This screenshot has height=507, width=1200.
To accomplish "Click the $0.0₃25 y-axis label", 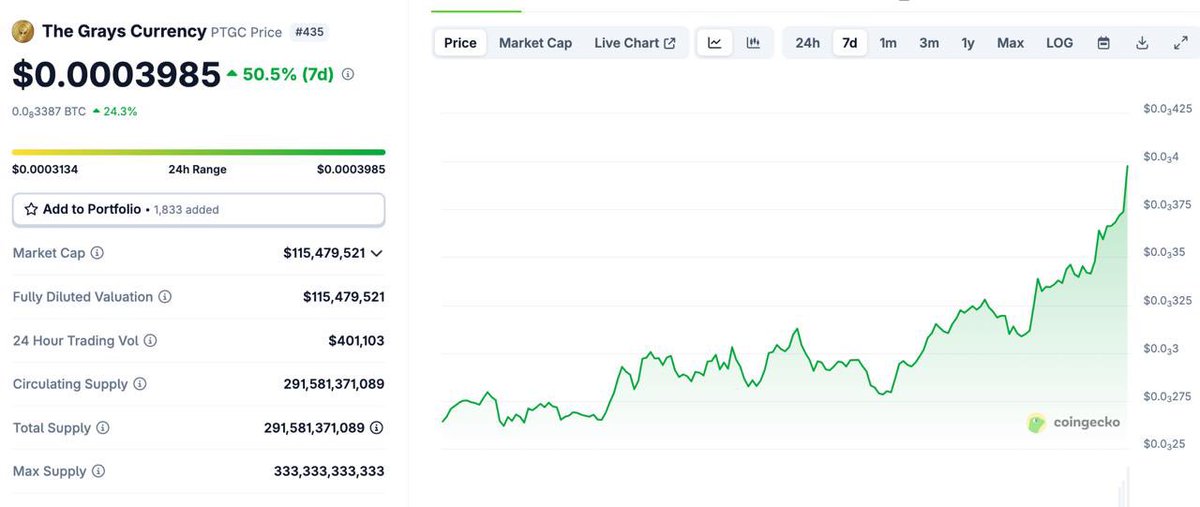I will [1165, 444].
